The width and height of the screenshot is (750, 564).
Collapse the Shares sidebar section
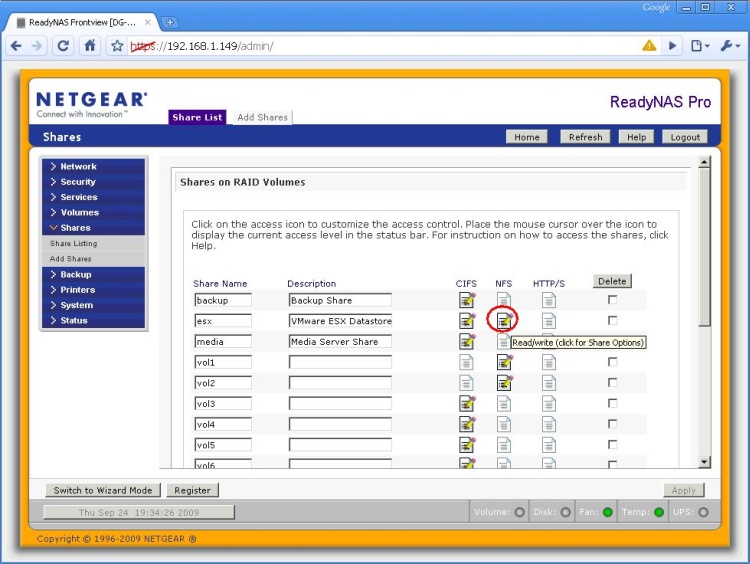tap(93, 228)
